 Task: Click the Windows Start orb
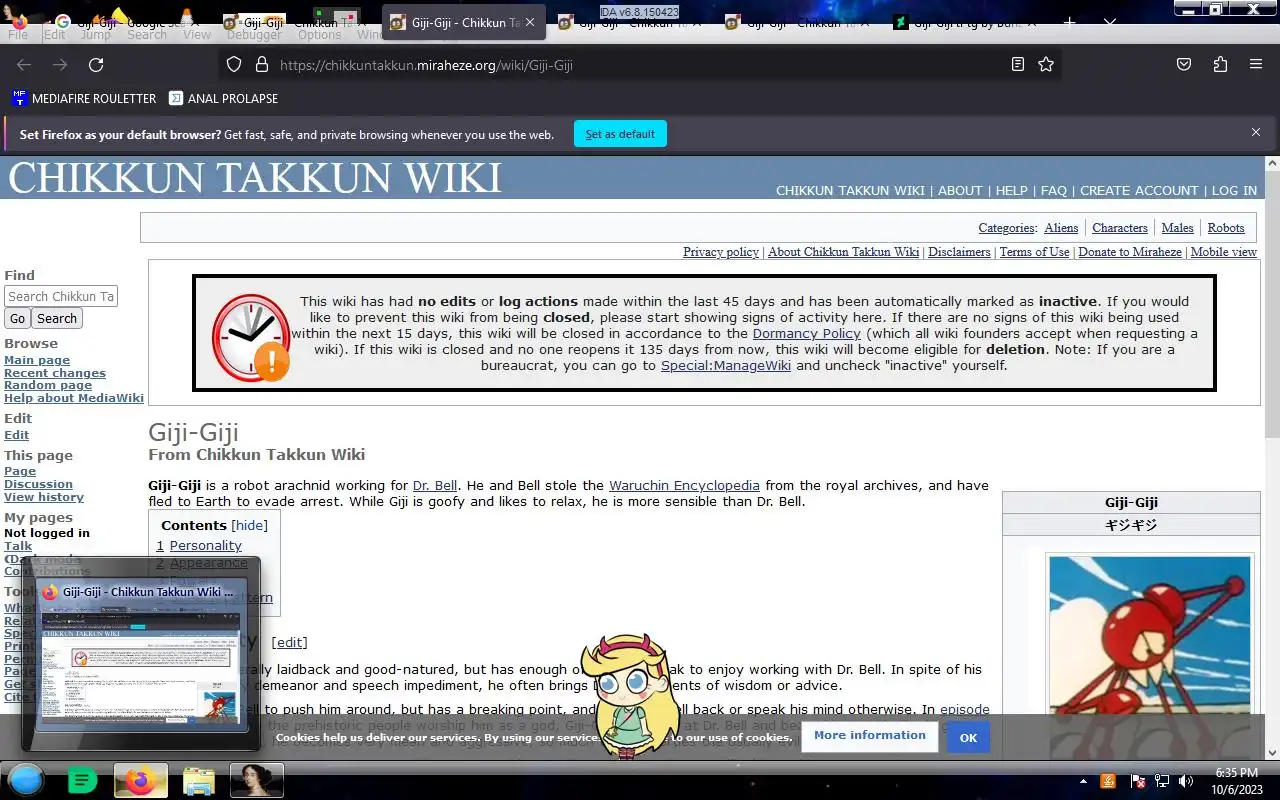[25, 780]
